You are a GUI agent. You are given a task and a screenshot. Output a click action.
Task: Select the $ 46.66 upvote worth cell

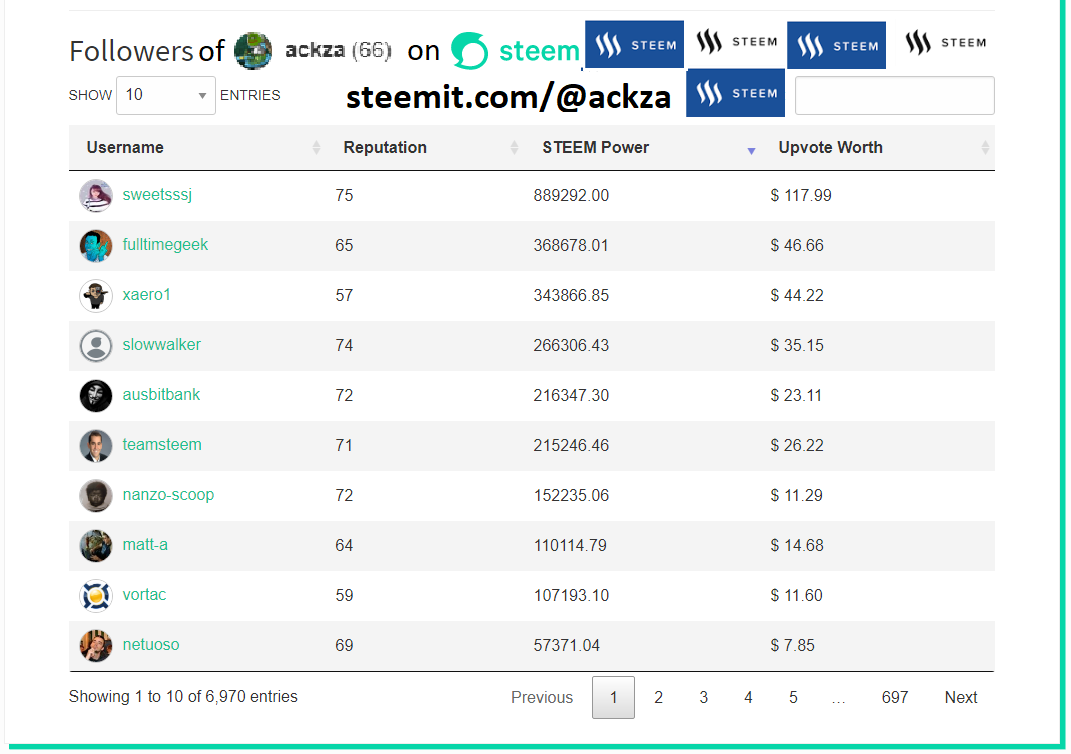797,245
